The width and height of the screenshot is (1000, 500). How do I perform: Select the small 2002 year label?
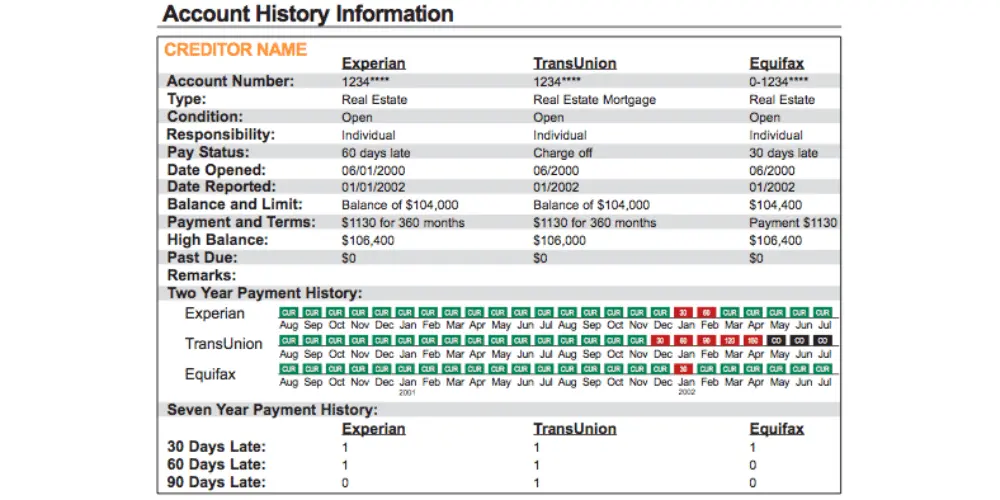pyautogui.click(x=686, y=393)
